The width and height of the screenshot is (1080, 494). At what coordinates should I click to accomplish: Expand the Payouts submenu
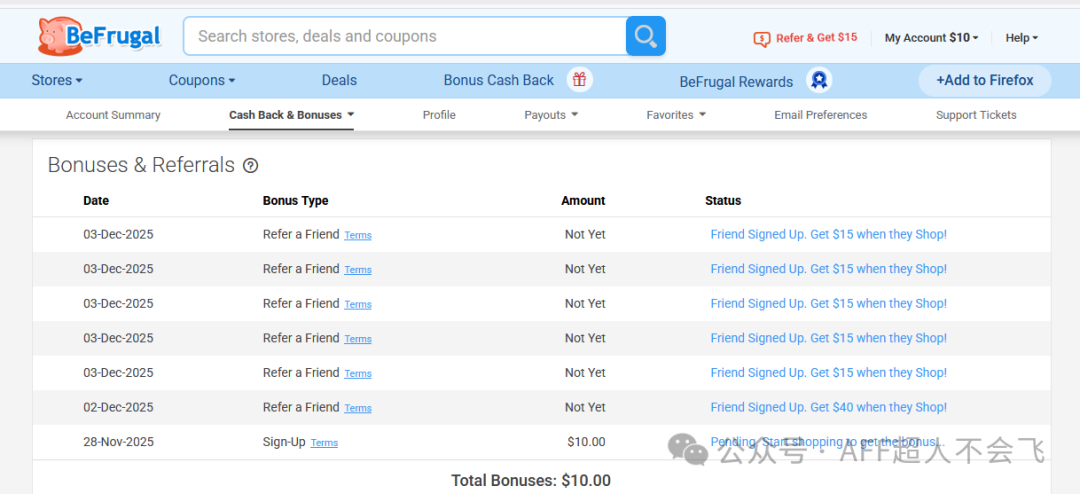pos(551,115)
